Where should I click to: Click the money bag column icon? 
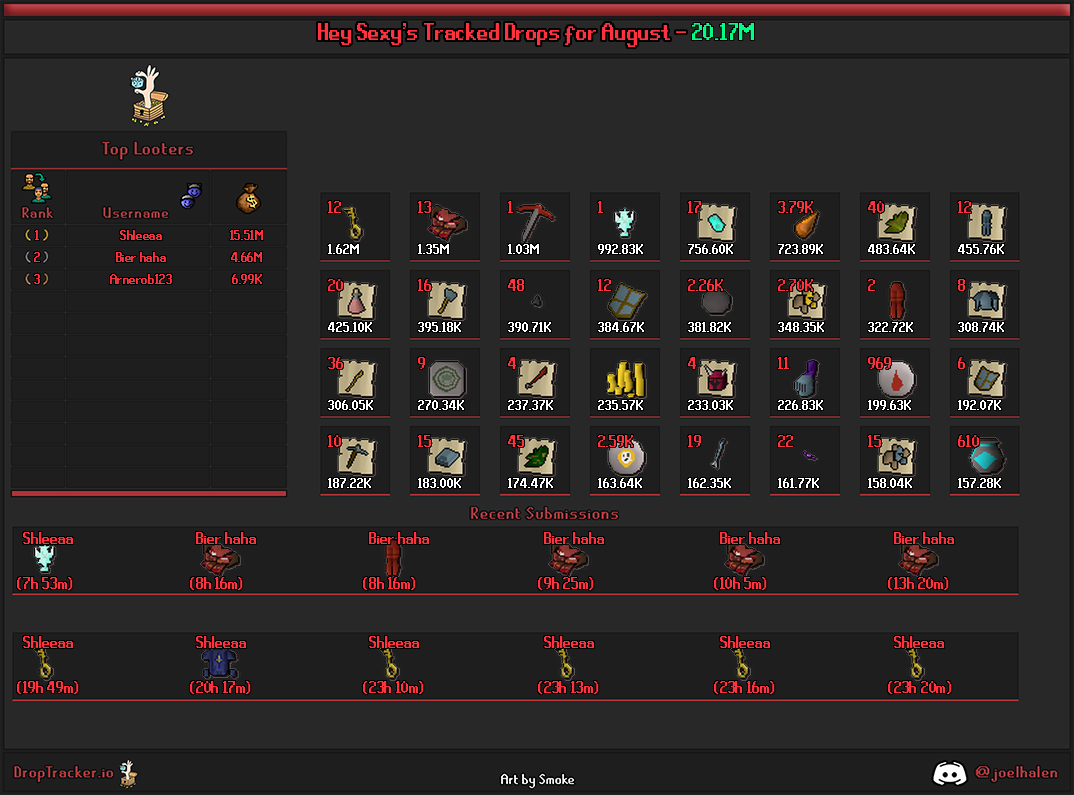click(x=249, y=199)
